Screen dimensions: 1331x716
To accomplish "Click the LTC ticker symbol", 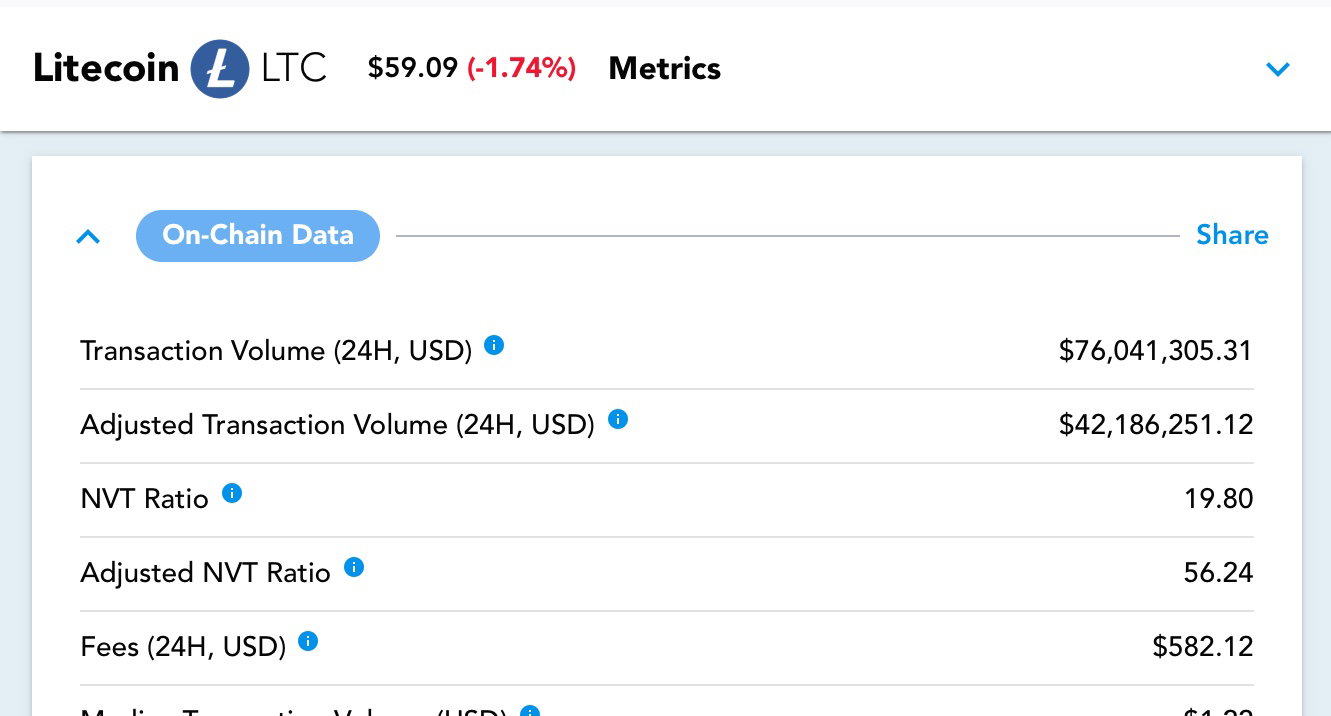I will 294,68.
